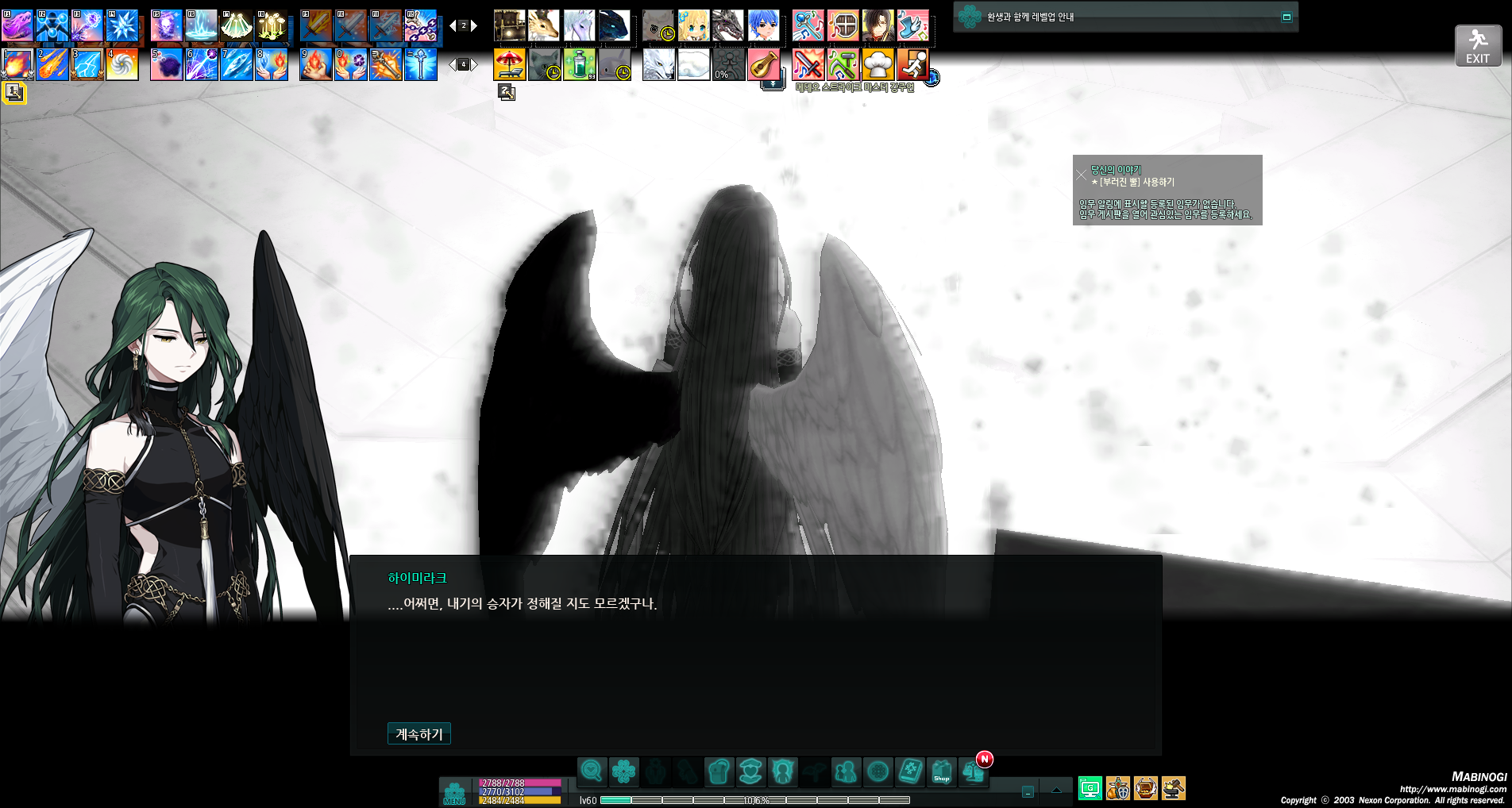1512x808 pixels.
Task: Open the clover MENU button
Action: pos(454,792)
